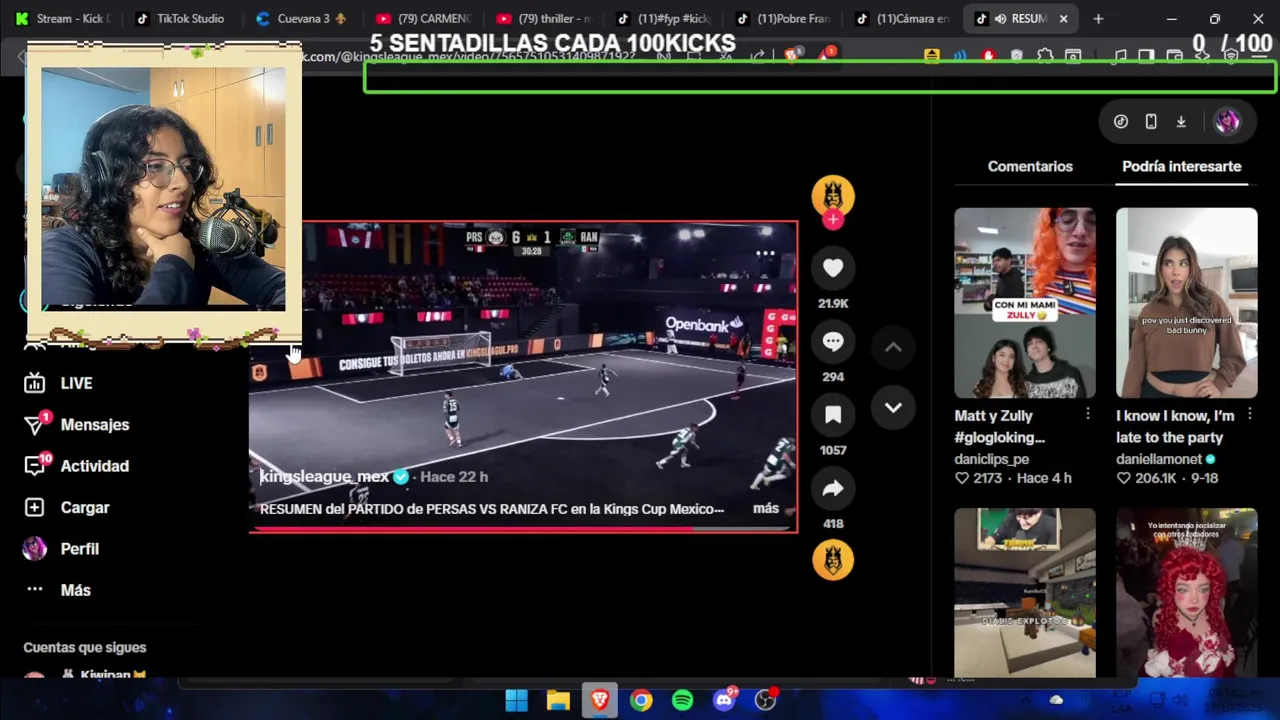Go to previous video arrow
This screenshot has height=720, width=1280.
pos(893,347)
